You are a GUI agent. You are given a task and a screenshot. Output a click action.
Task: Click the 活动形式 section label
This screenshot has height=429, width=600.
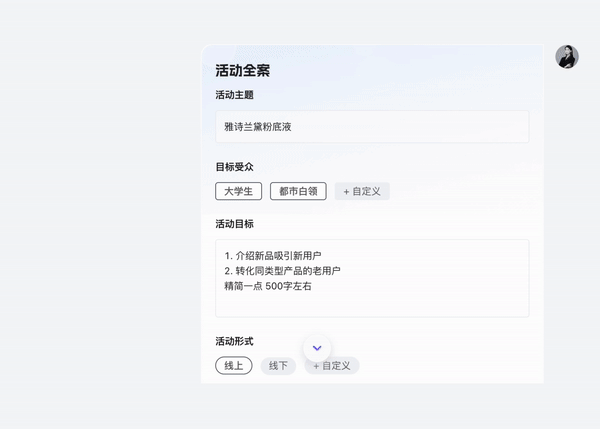click(x=234, y=341)
